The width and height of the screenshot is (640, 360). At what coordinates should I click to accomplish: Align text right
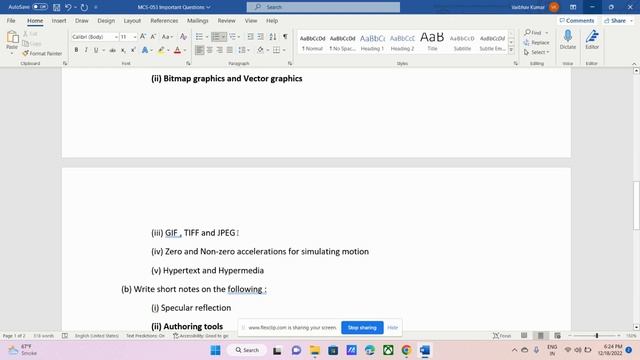click(x=220, y=50)
